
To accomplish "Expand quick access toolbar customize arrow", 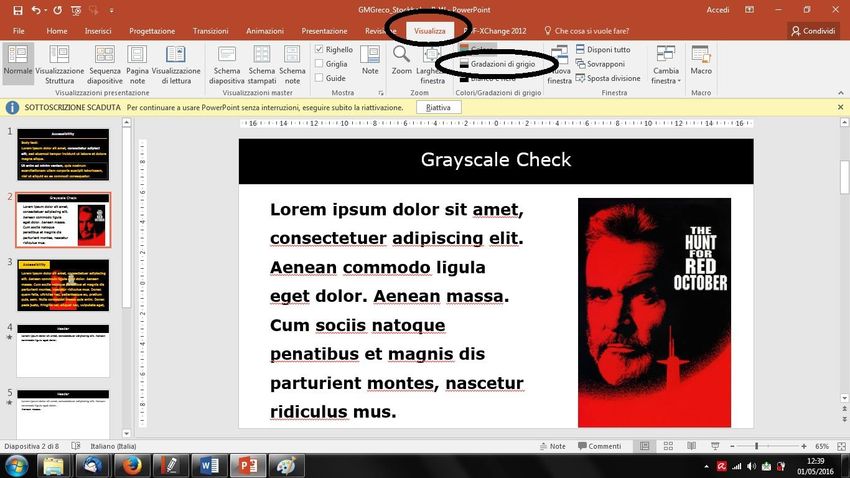I will tap(112, 10).
